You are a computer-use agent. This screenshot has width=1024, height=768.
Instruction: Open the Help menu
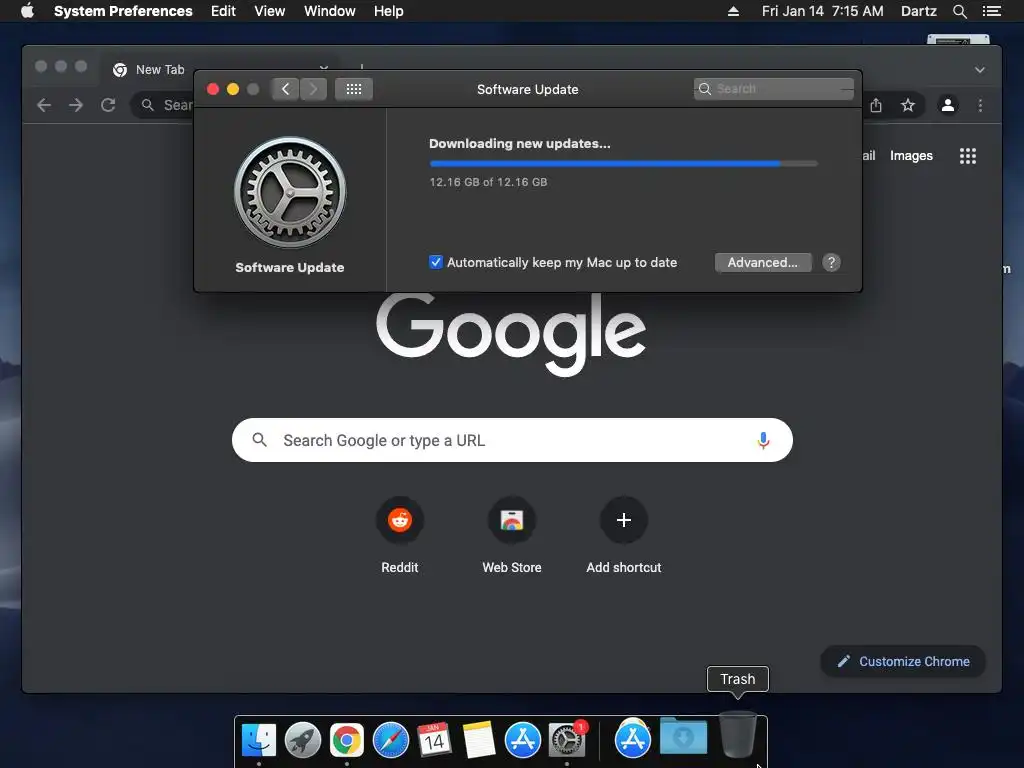(389, 11)
